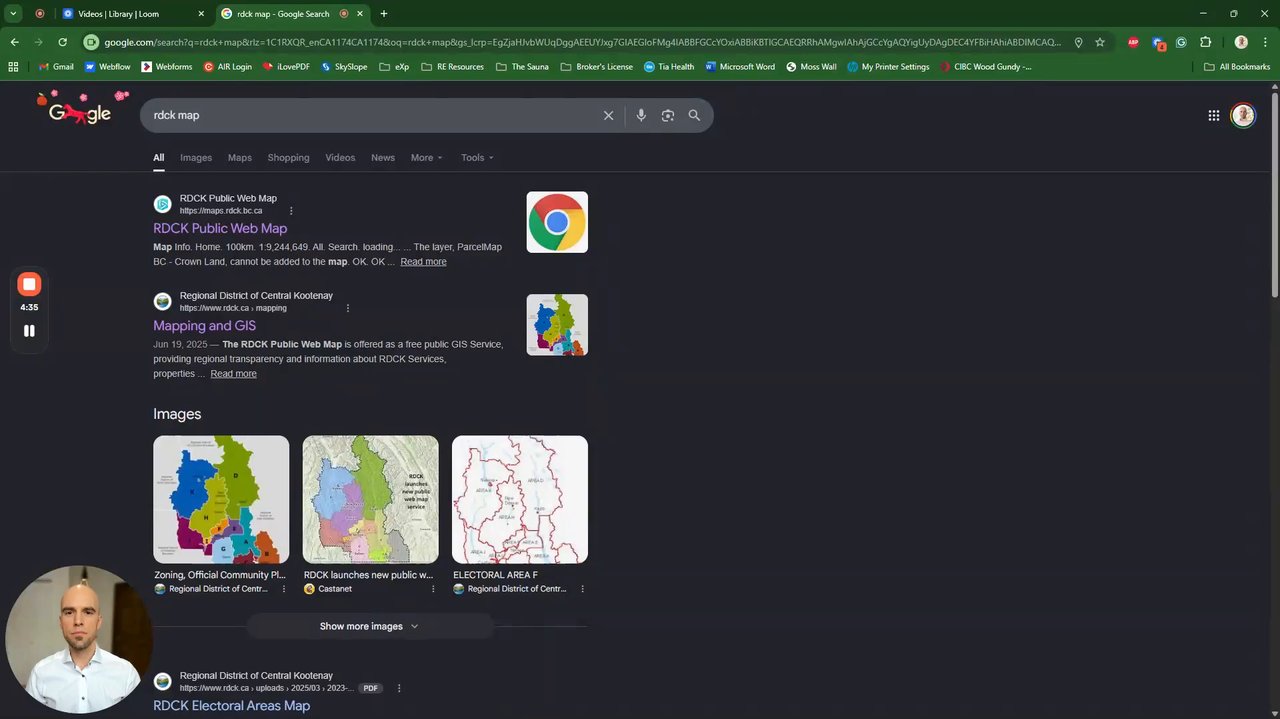Open the Chrome profile avatar in the toolbar
The width and height of the screenshot is (1280, 719).
pyautogui.click(x=1241, y=42)
